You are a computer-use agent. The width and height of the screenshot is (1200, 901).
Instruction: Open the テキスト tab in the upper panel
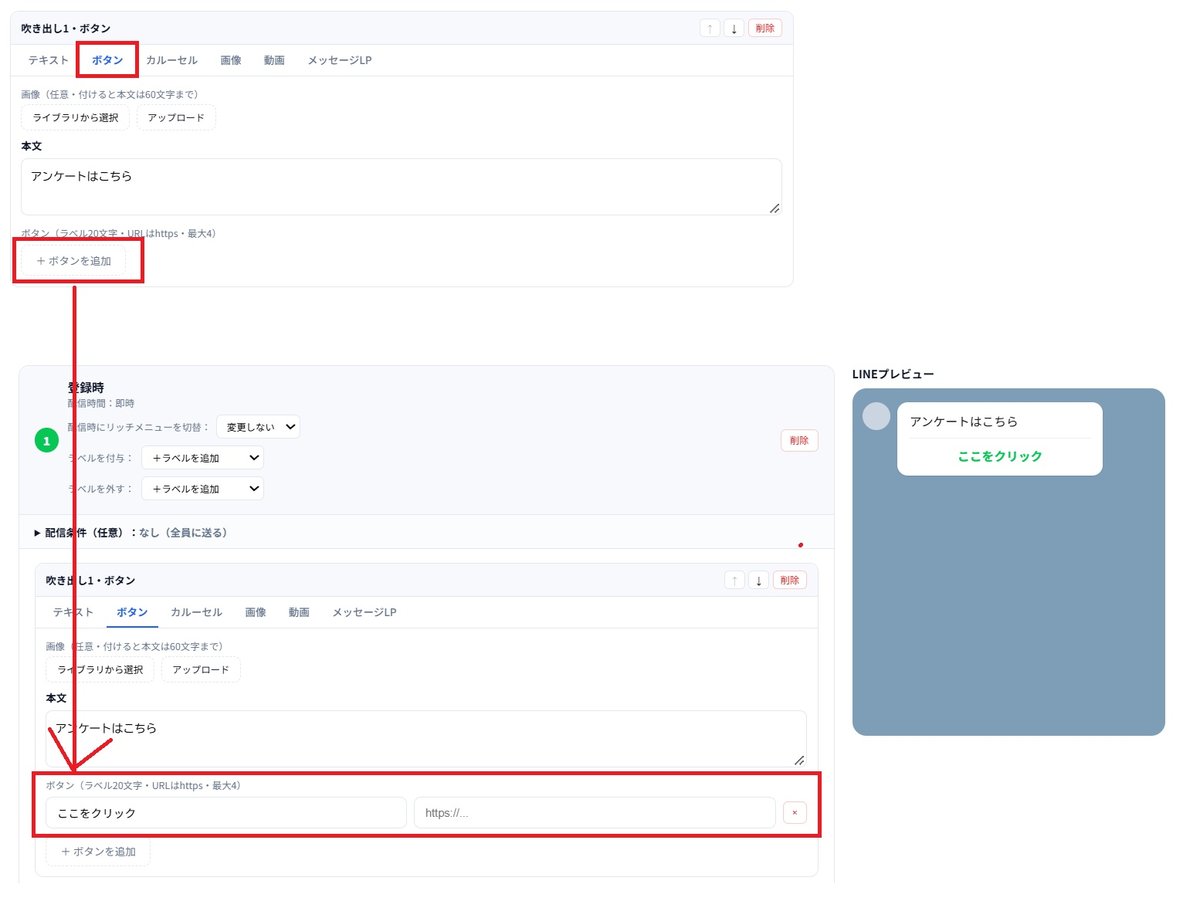pos(48,60)
